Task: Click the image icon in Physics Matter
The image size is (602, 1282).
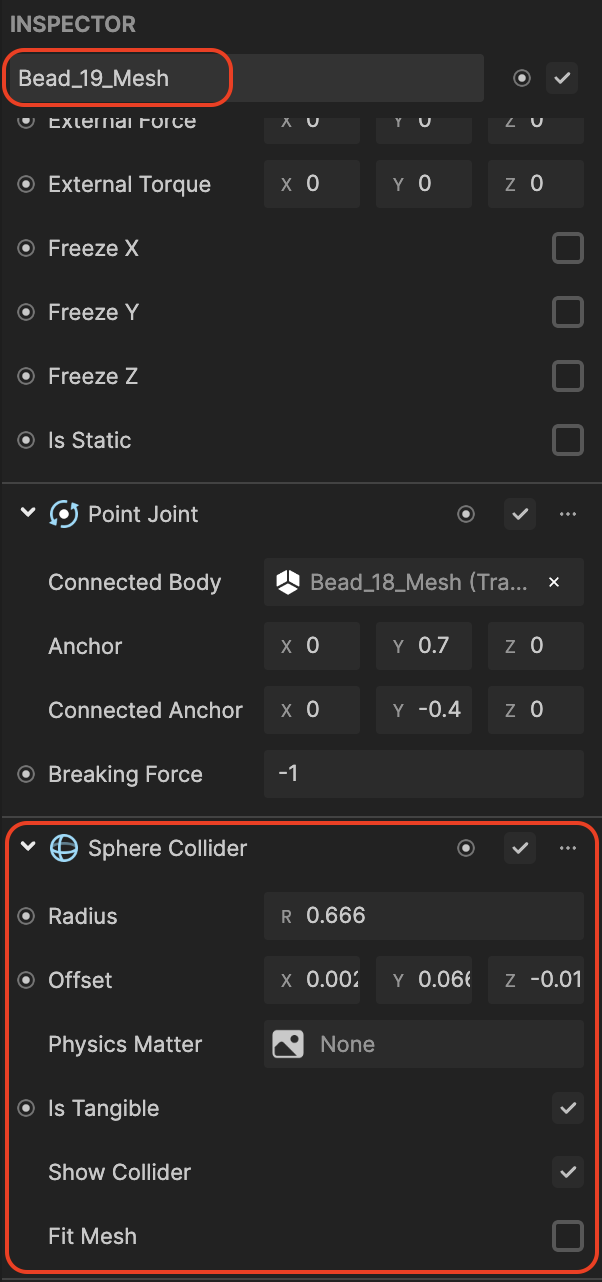Action: click(288, 1045)
